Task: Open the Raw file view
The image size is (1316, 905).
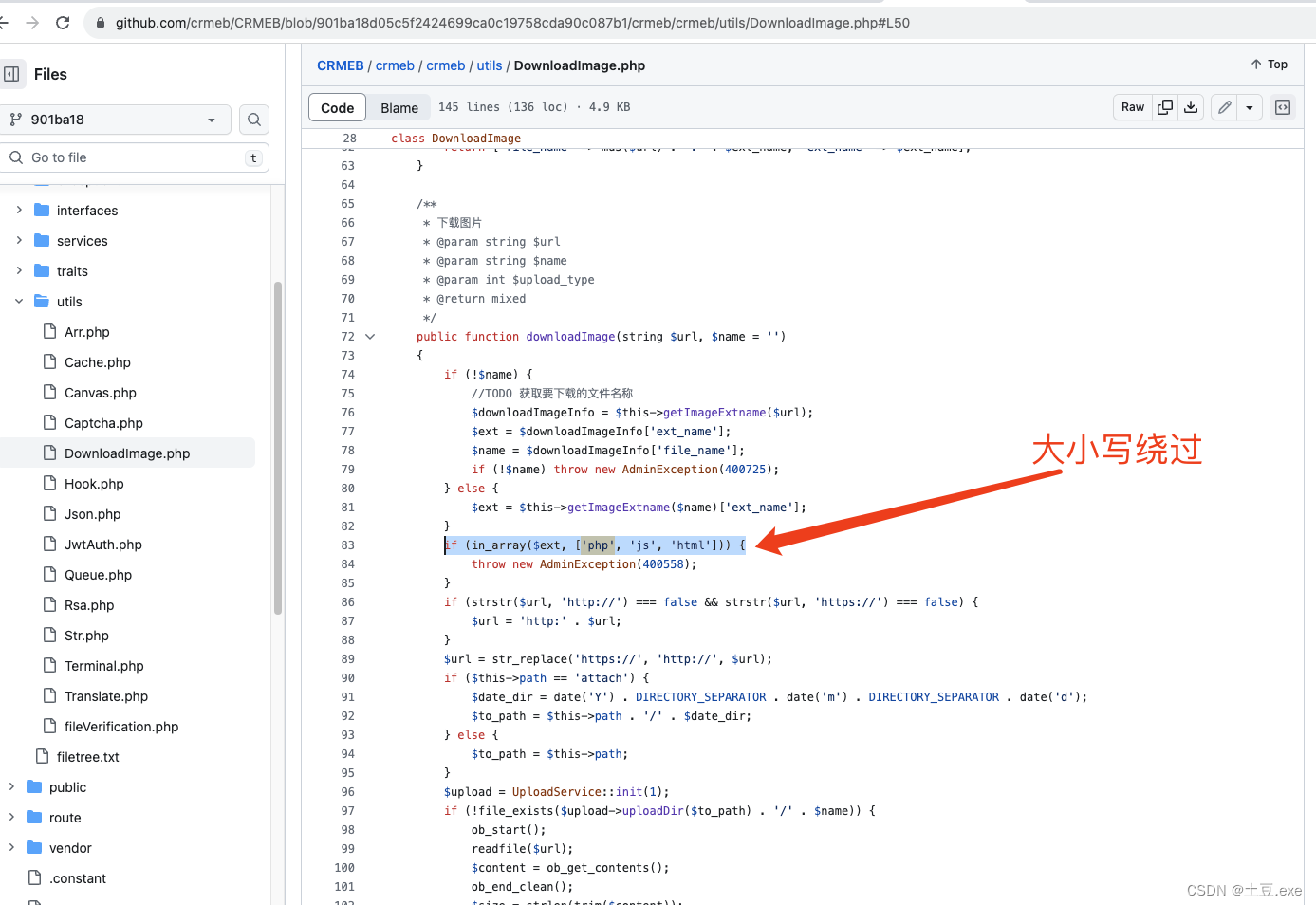Action: [x=1133, y=107]
